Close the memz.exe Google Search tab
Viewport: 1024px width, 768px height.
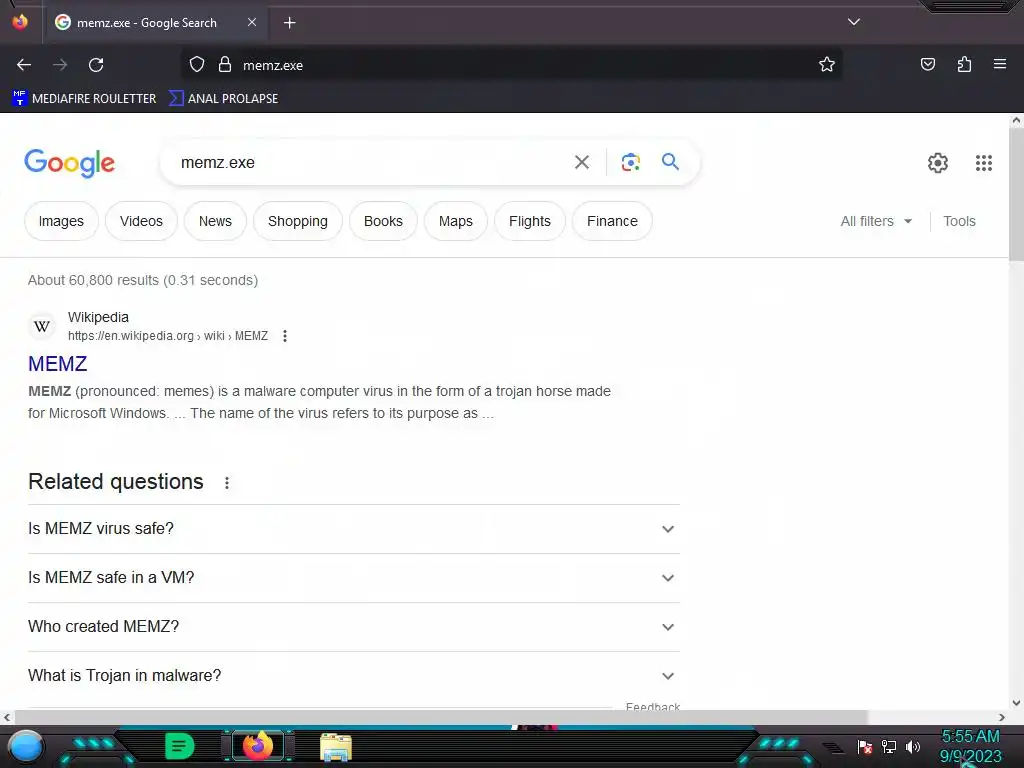pos(251,22)
